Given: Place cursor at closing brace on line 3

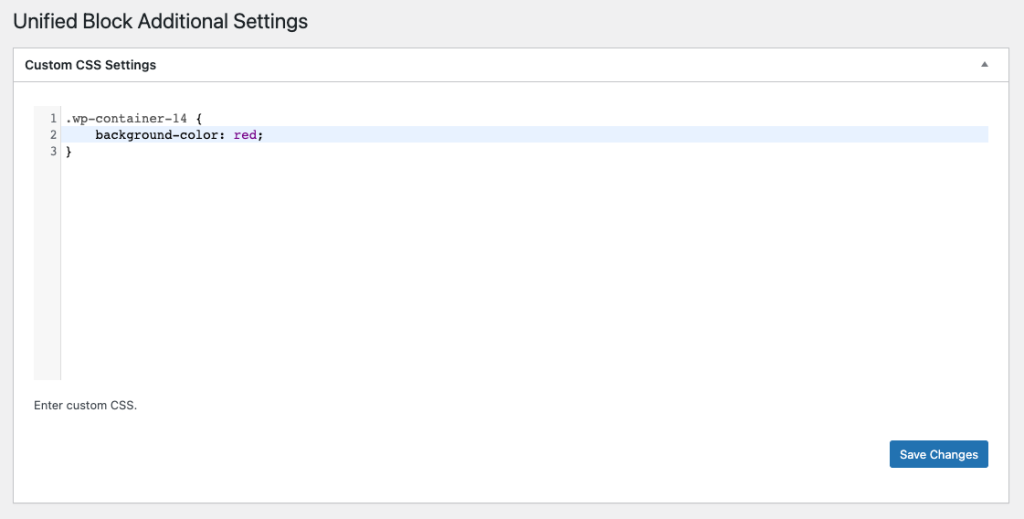Looking at the screenshot, I should click(x=69, y=151).
